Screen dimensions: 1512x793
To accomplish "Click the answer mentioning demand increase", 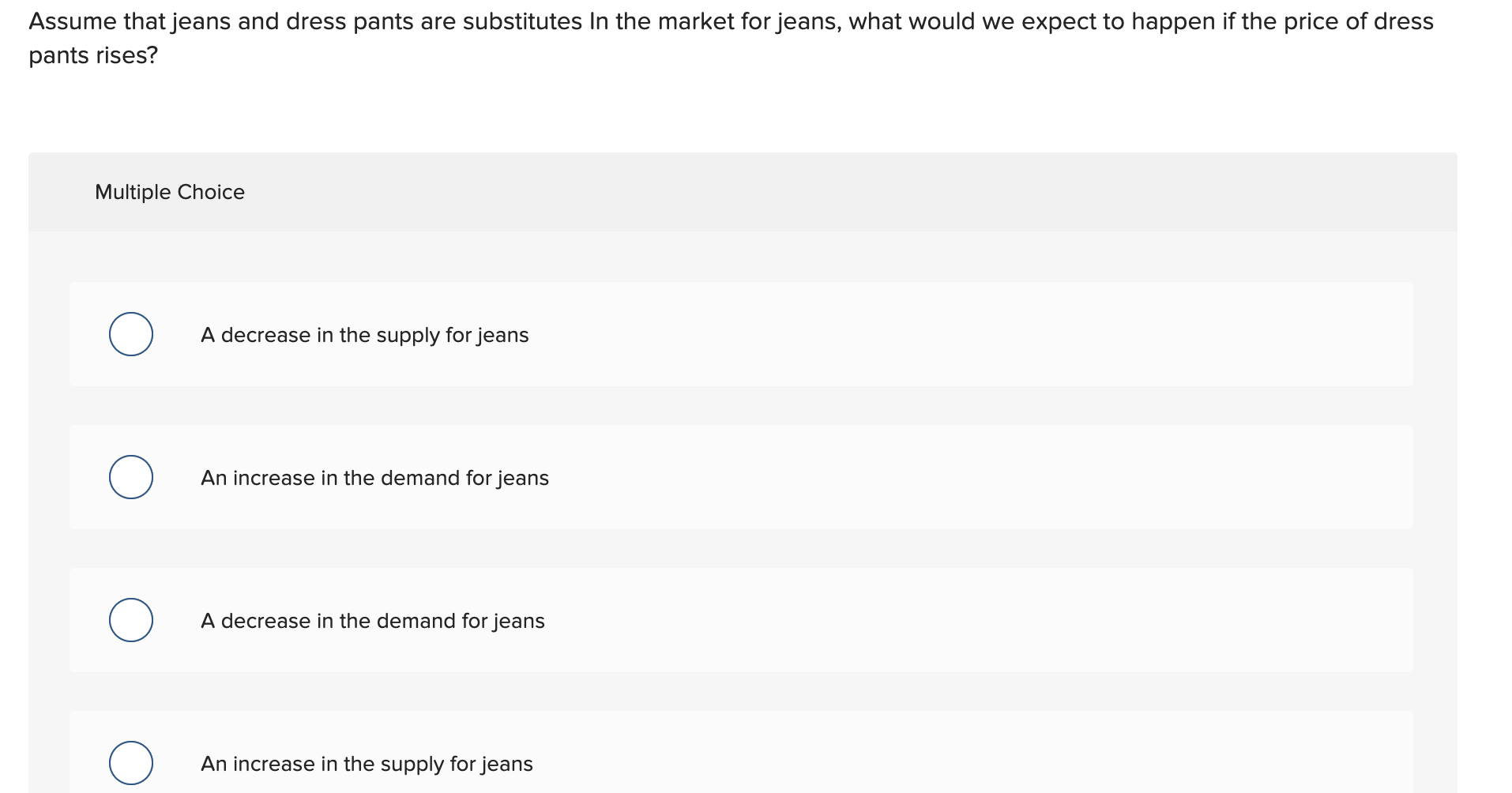I will tap(374, 477).
